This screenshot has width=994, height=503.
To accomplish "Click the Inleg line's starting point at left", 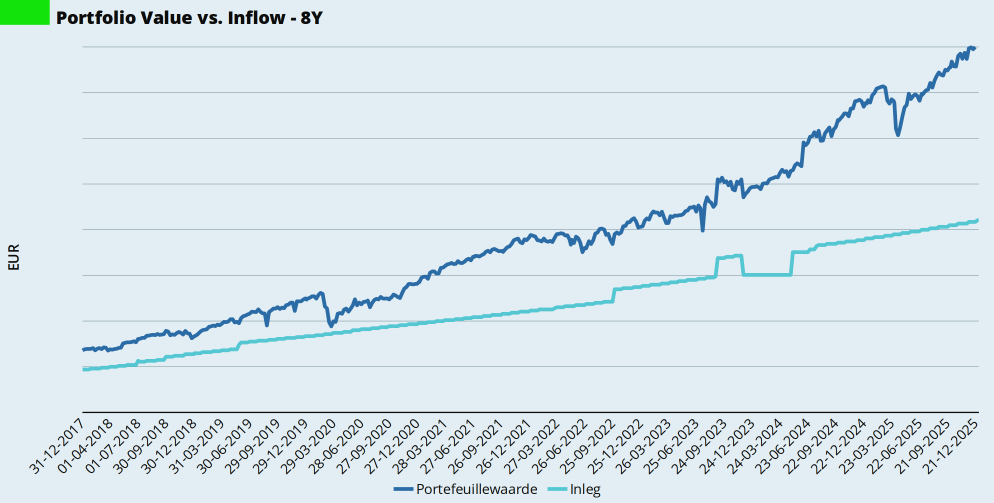I will [84, 370].
